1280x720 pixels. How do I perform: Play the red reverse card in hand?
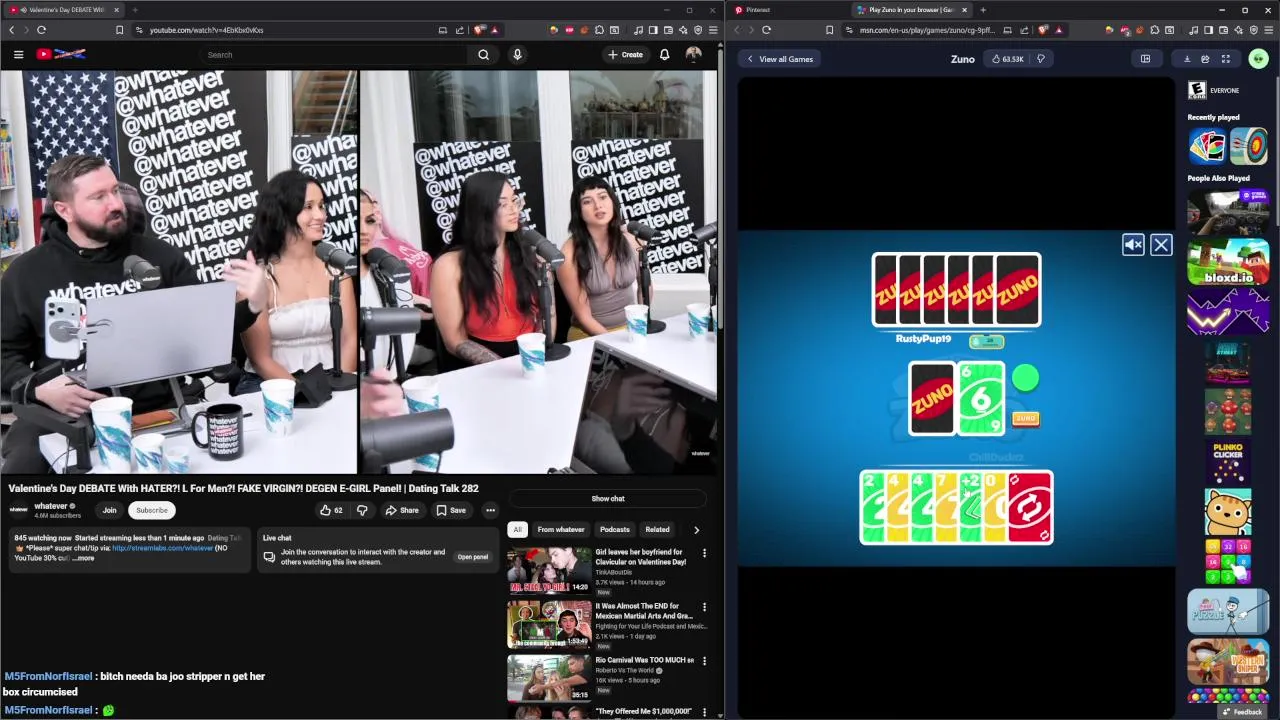[x=1029, y=508]
